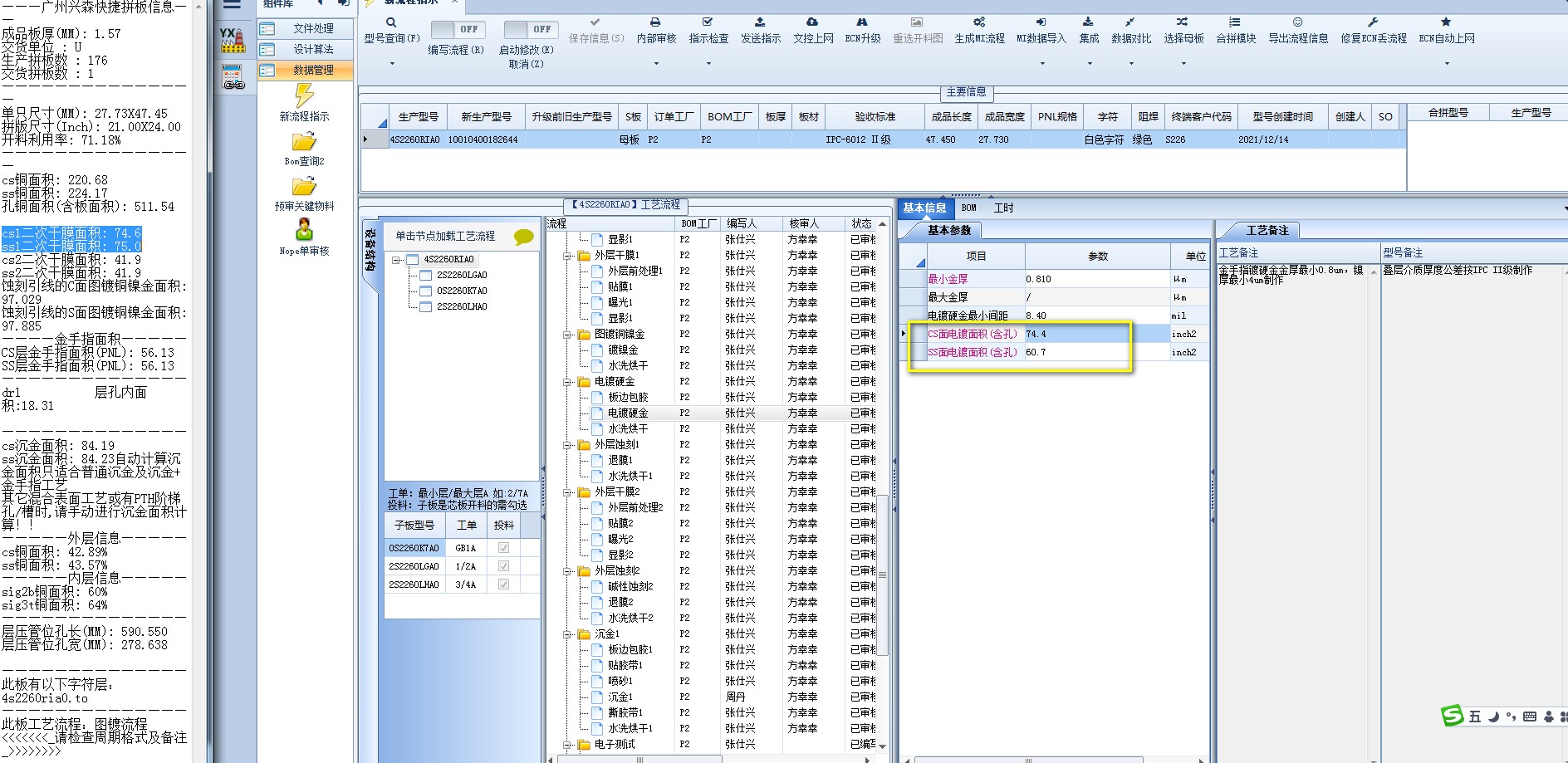
Task: Click 集成 download icon
Action: (1088, 22)
